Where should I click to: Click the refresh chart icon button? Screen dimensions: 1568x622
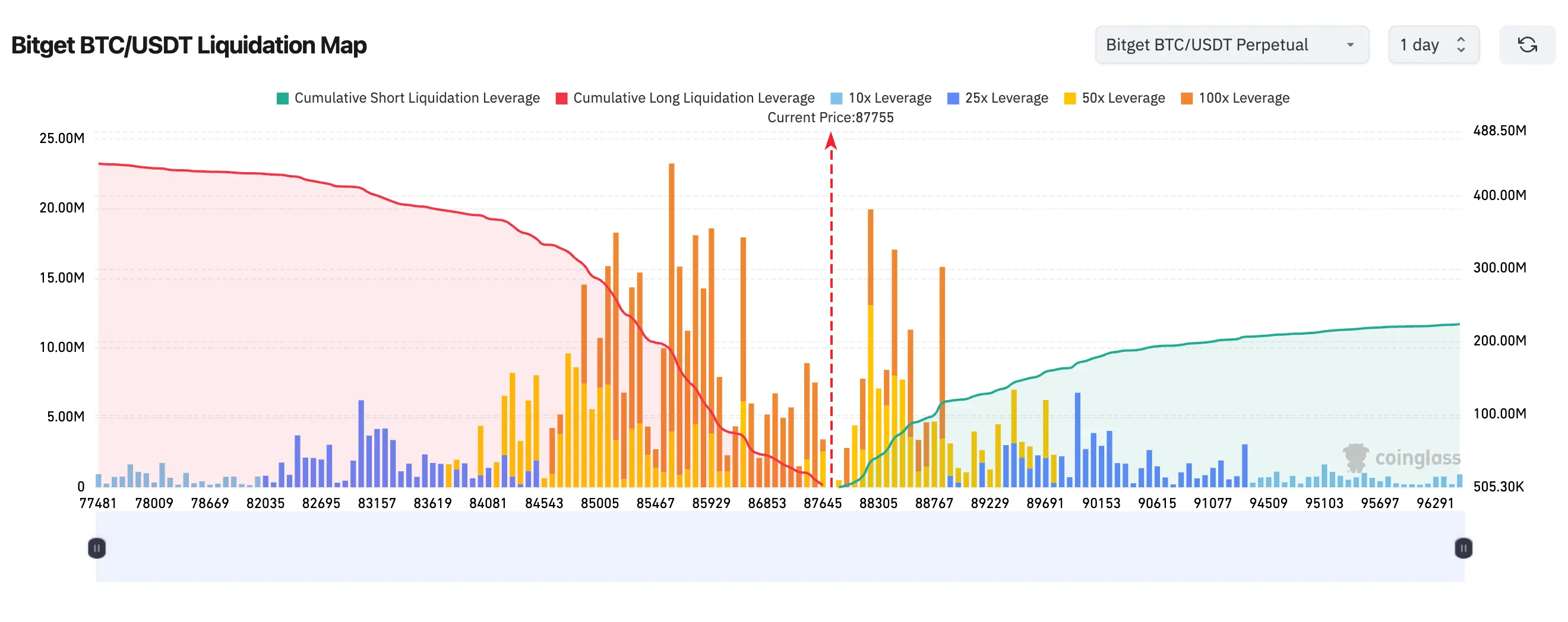coord(1526,45)
